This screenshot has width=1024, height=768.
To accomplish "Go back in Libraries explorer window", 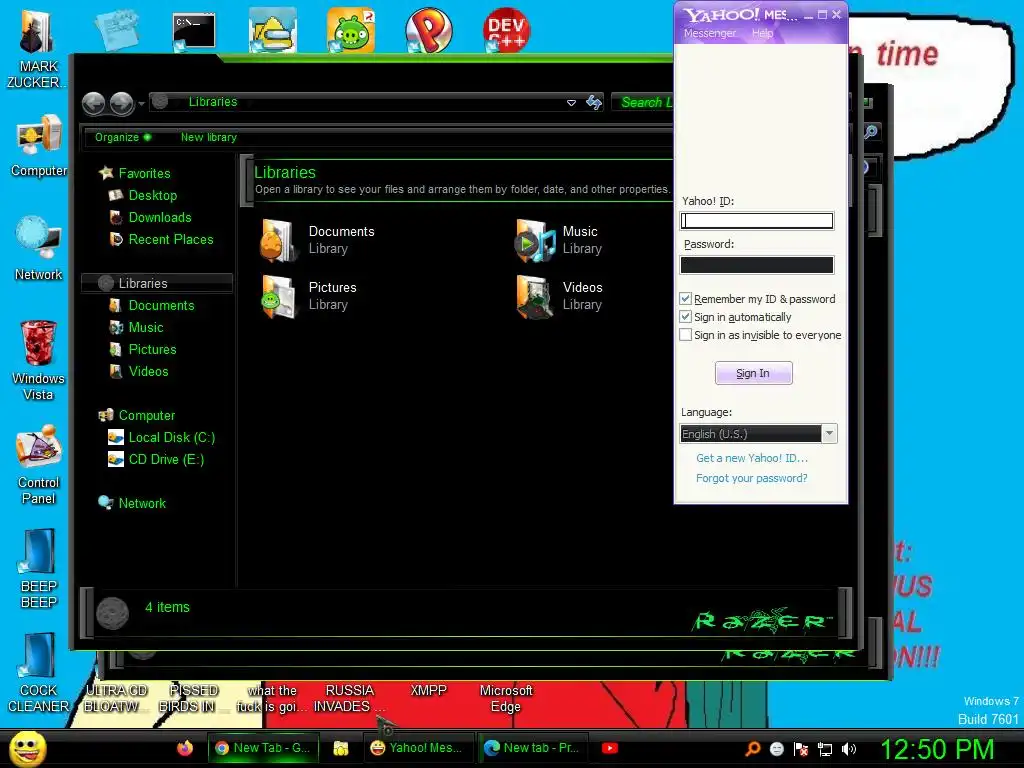I will point(93,103).
